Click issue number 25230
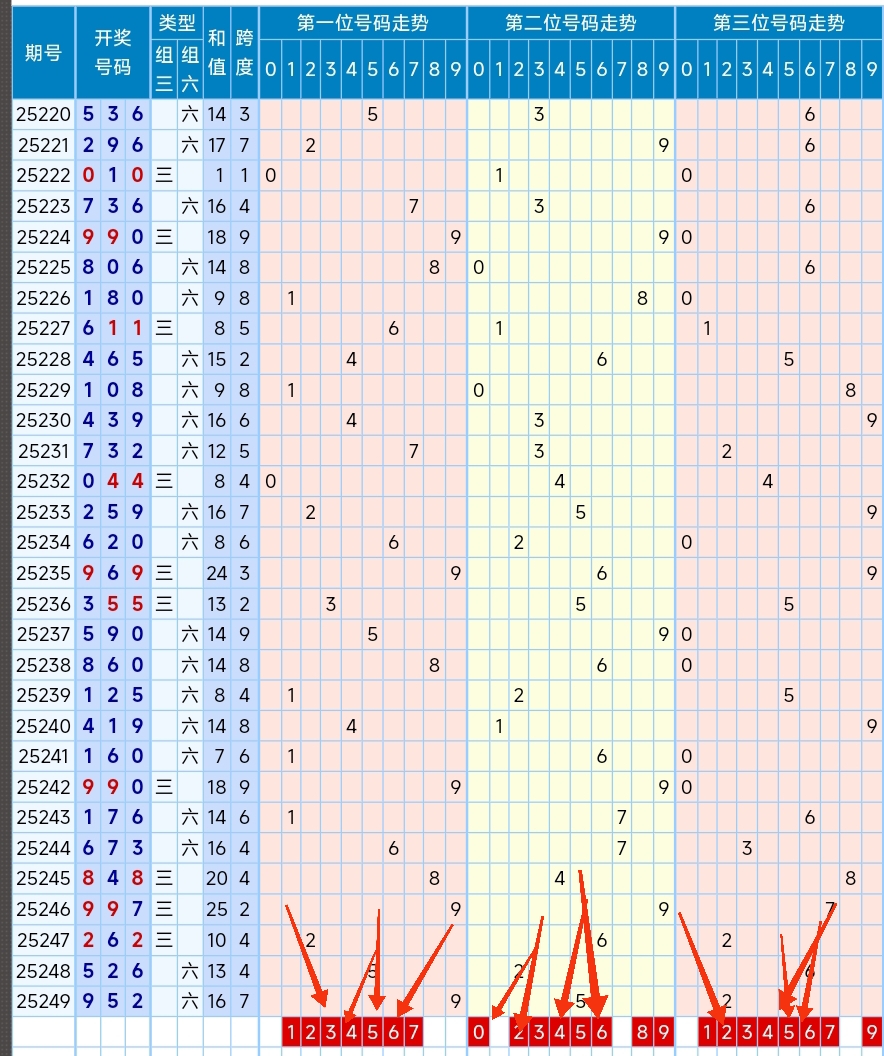884x1056 pixels. pos(44,420)
